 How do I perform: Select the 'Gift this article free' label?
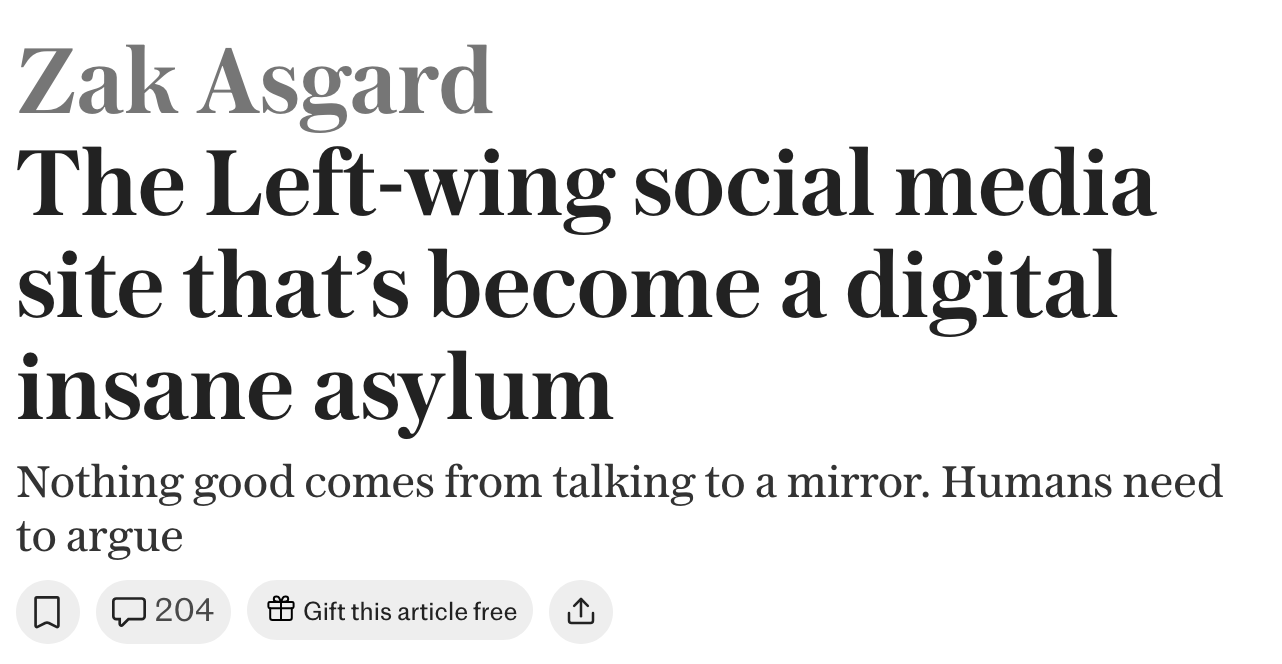coord(410,611)
